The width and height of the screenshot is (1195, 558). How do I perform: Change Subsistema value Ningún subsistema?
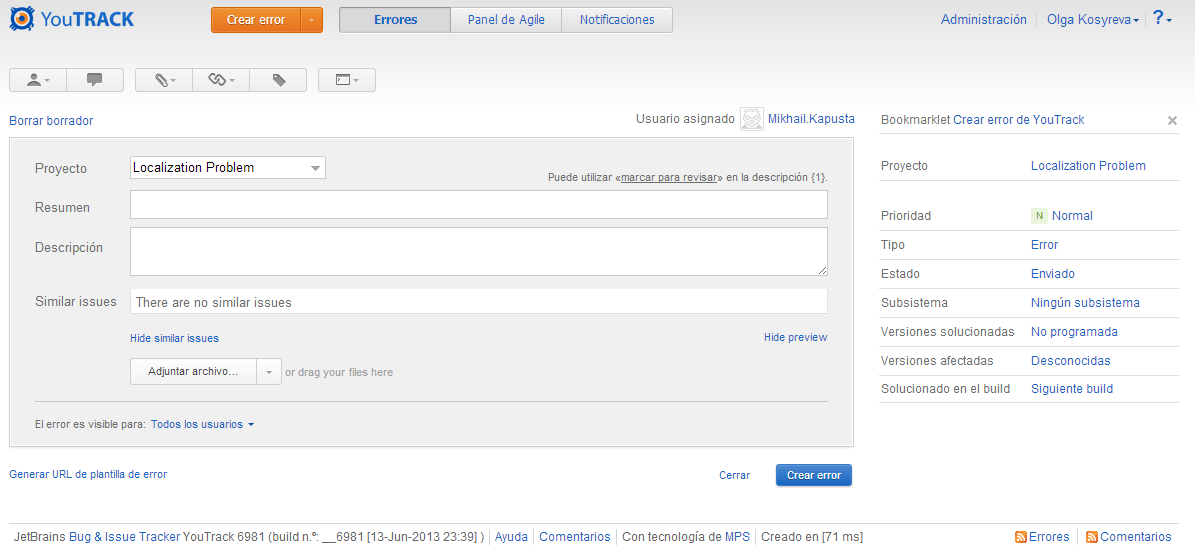tap(1085, 303)
